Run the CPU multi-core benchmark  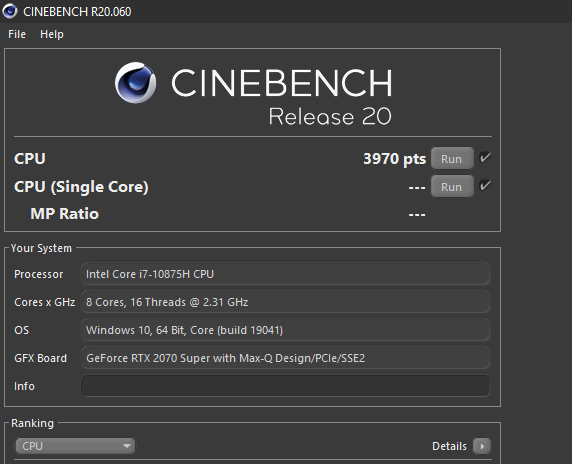tap(452, 159)
